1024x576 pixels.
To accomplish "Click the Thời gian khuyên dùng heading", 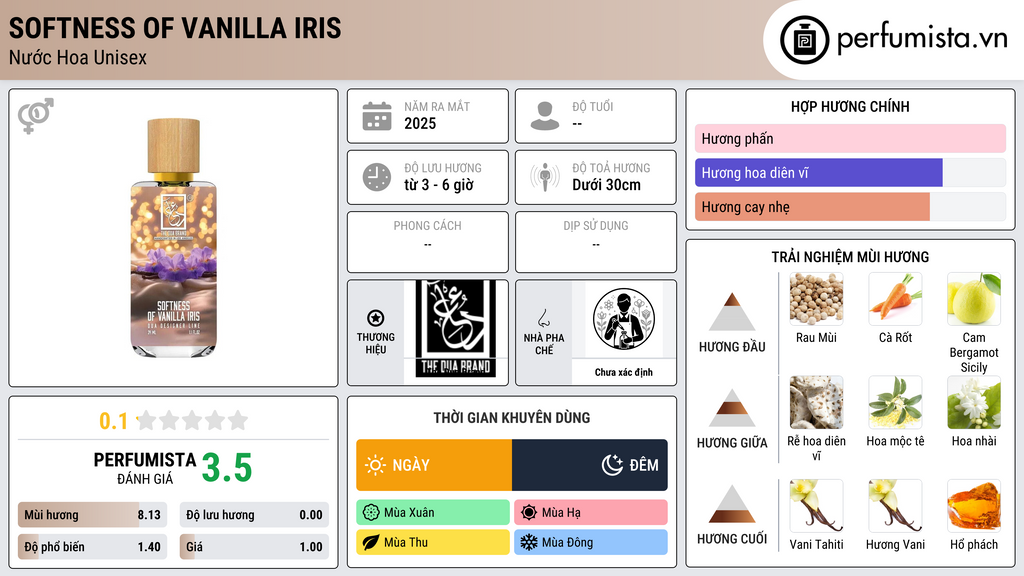I will [x=512, y=417].
